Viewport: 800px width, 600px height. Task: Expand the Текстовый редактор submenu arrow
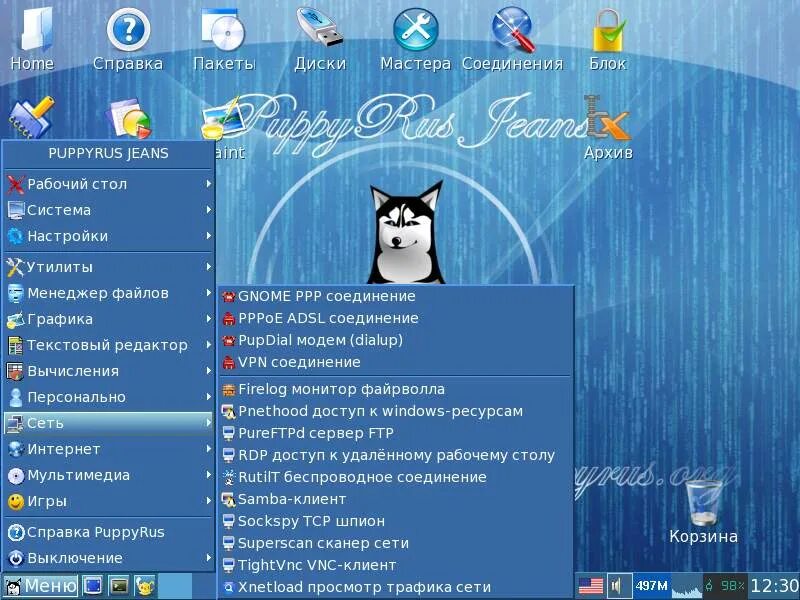[208, 345]
